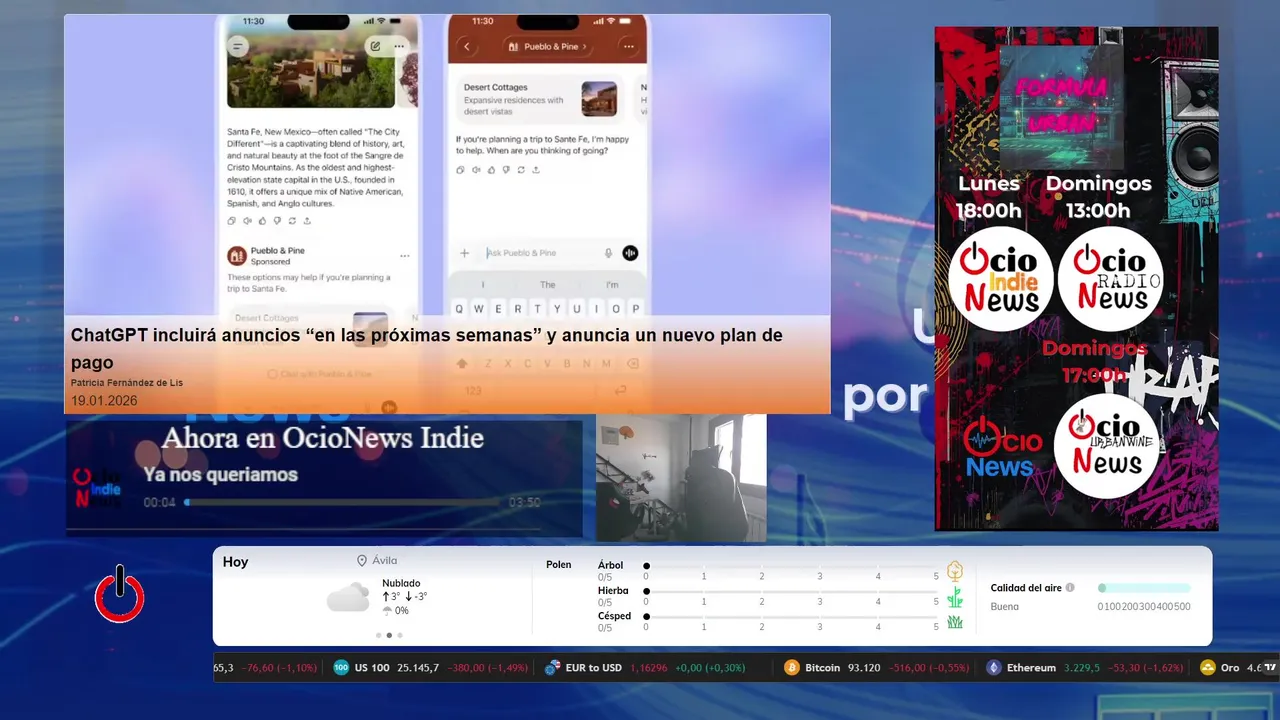Expand the Pueblo & Pine header chevron
This screenshot has height=720, width=1280.
click(584, 47)
